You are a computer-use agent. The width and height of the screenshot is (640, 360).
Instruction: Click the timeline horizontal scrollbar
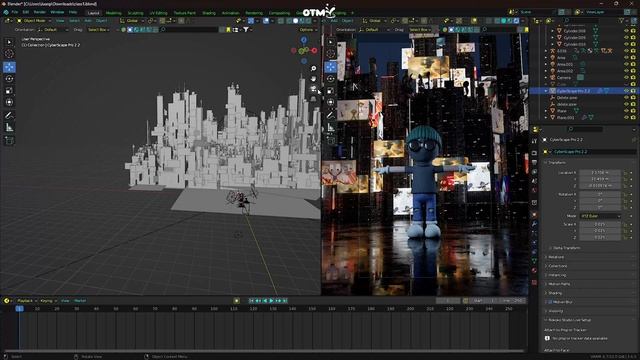pyautogui.click(x=264, y=351)
